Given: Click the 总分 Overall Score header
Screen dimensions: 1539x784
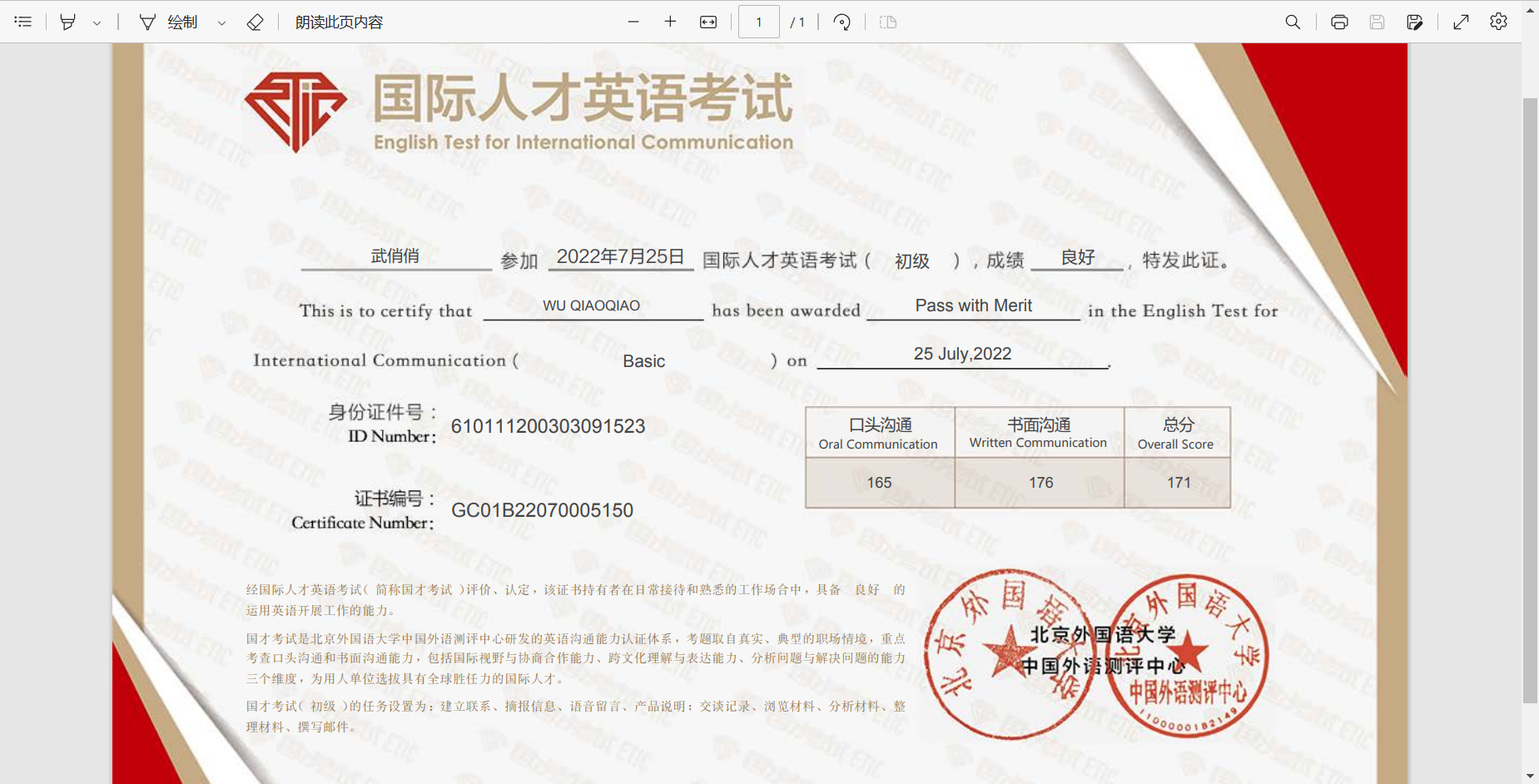Looking at the screenshot, I should (1177, 434).
